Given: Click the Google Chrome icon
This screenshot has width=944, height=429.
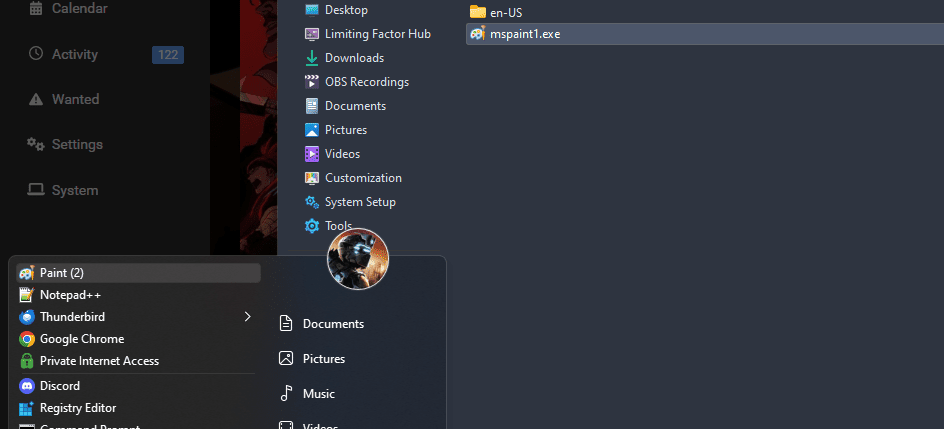Looking at the screenshot, I should pos(26,339).
